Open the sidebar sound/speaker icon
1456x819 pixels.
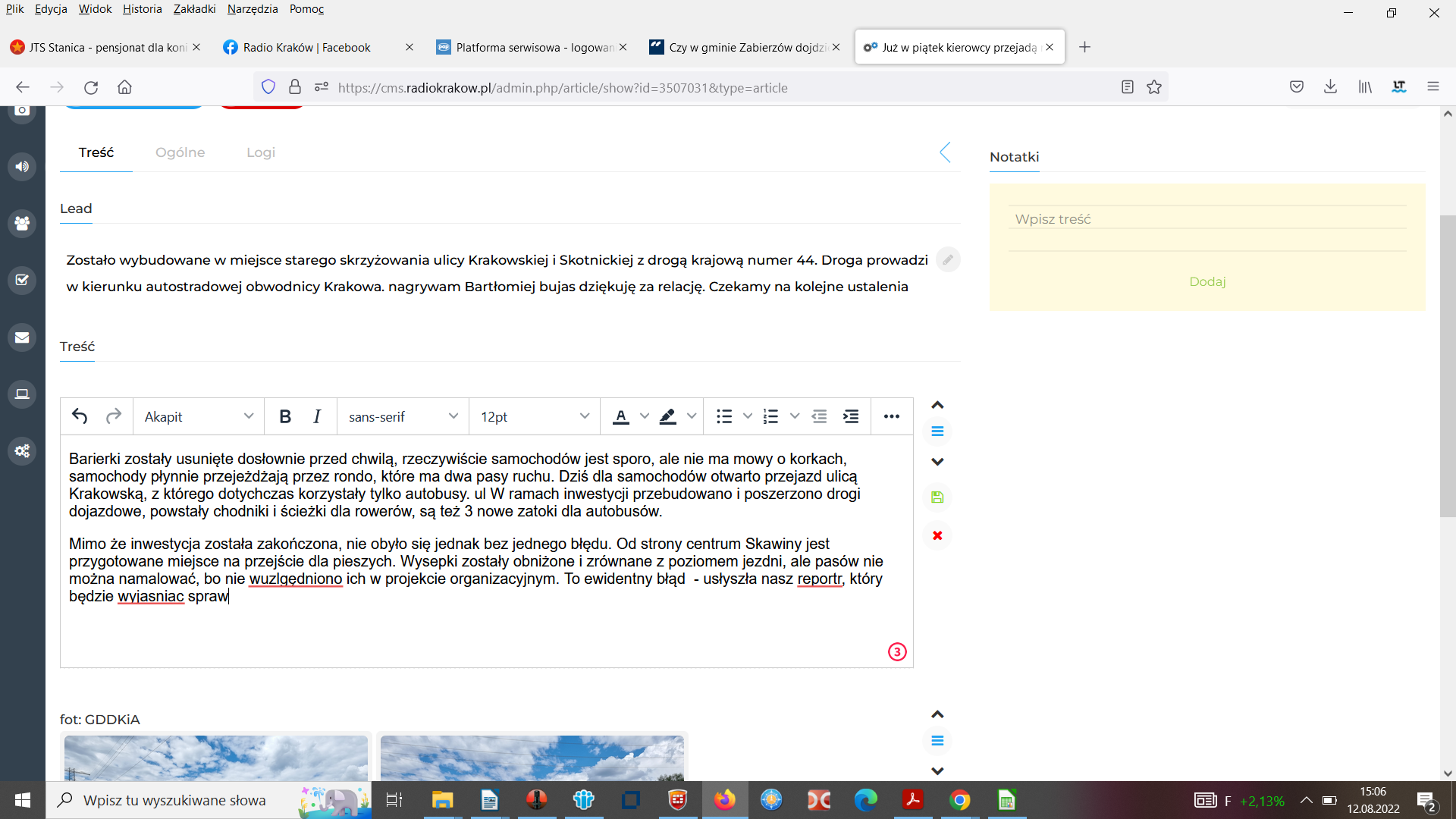pyautogui.click(x=22, y=167)
